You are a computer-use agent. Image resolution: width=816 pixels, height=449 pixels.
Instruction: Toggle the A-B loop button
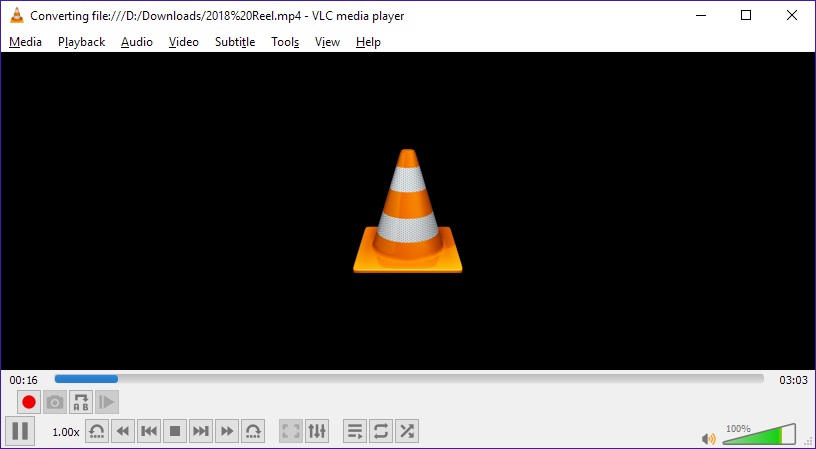point(81,402)
